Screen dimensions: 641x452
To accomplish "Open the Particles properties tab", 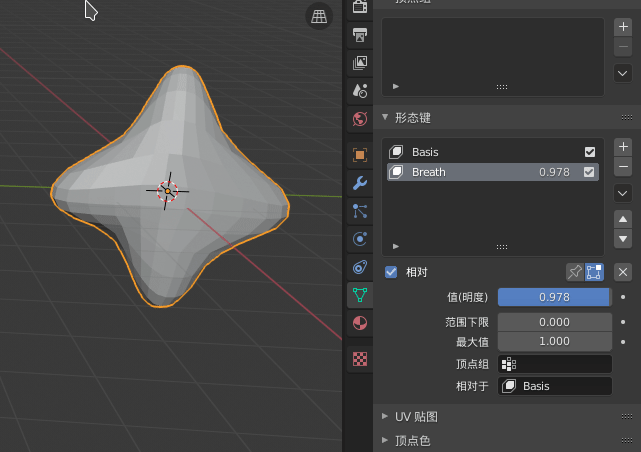I will (360, 211).
